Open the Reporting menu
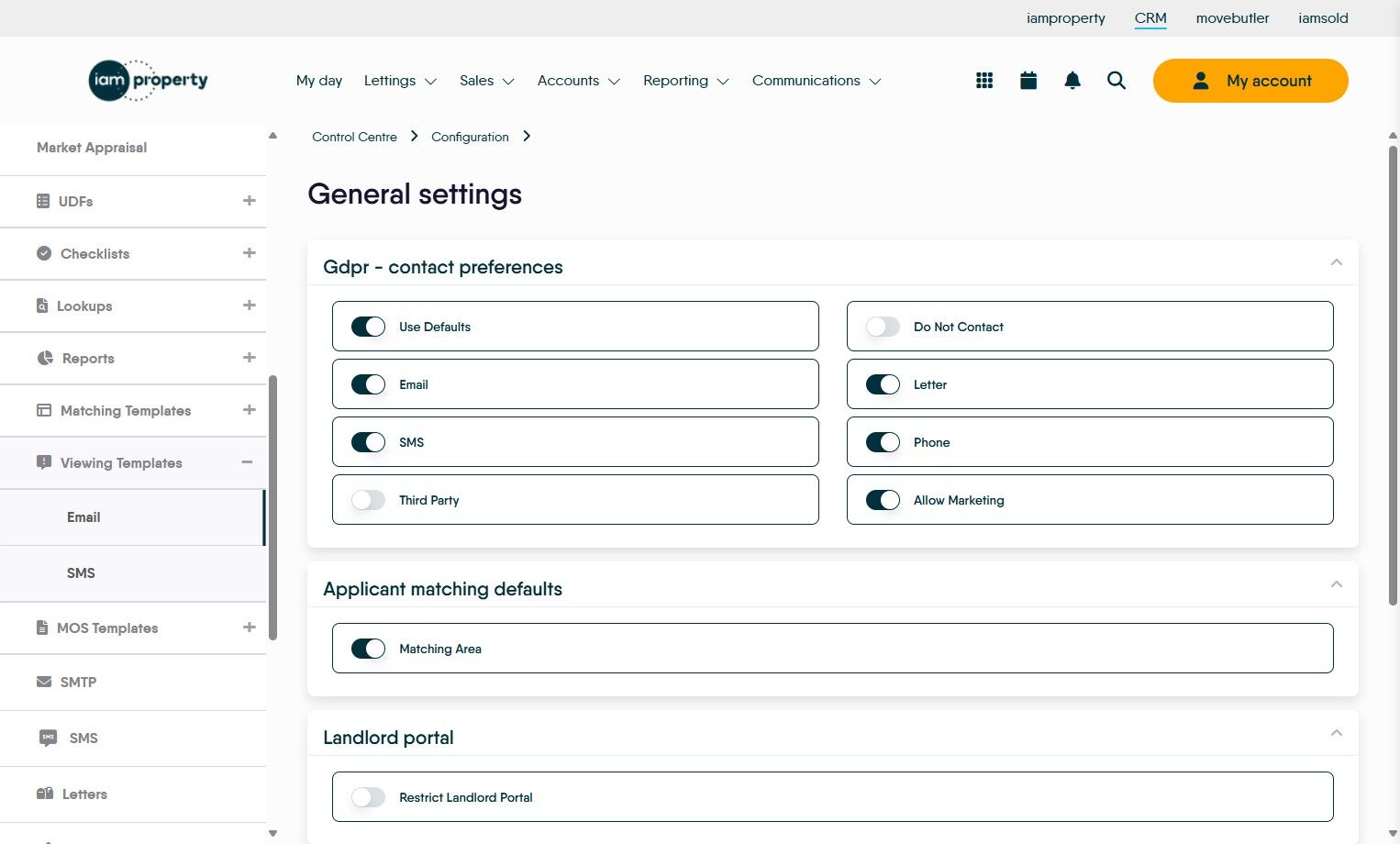Image resolution: width=1400 pixels, height=844 pixels. tap(685, 81)
